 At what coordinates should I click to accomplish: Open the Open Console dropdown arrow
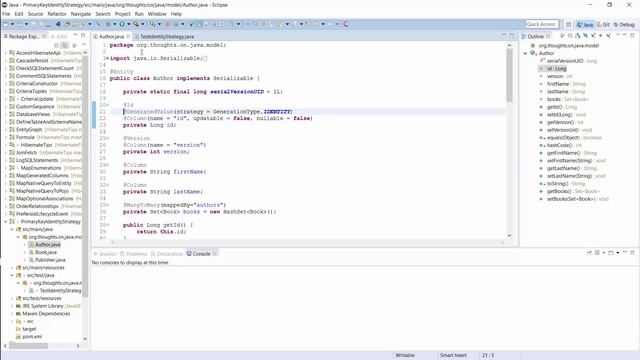(618, 253)
